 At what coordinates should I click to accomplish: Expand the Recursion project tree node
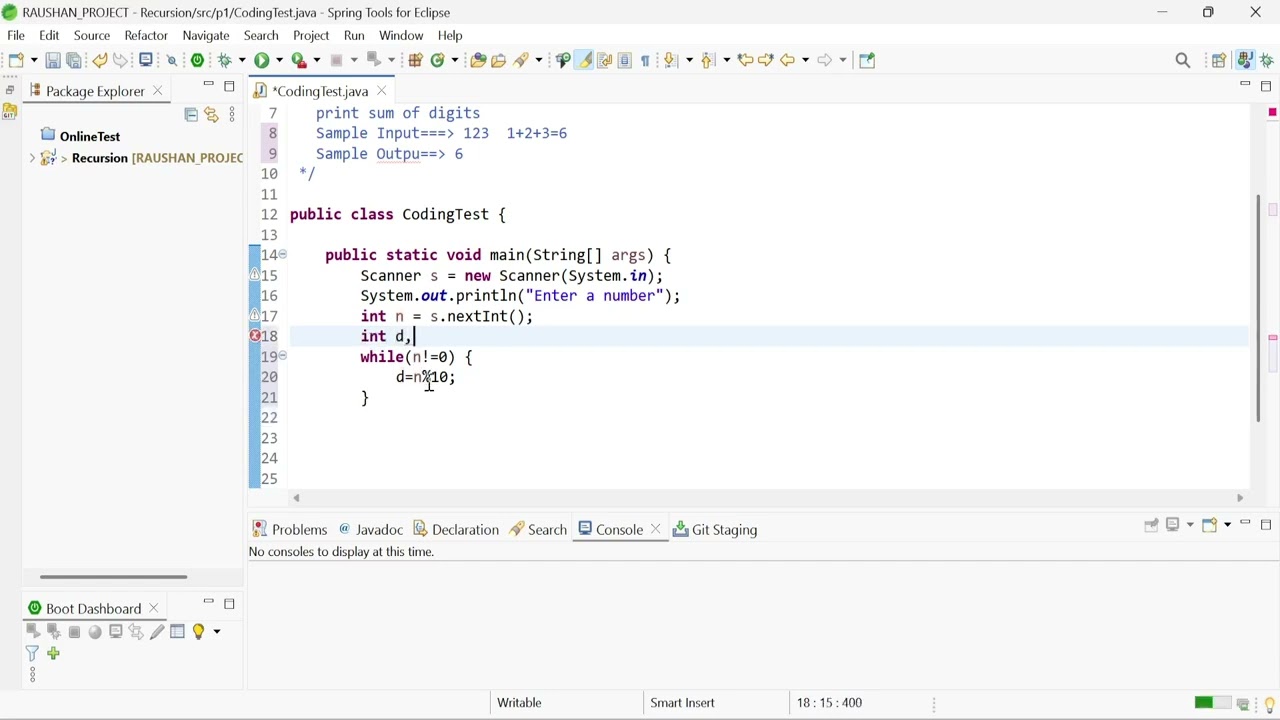(32, 158)
